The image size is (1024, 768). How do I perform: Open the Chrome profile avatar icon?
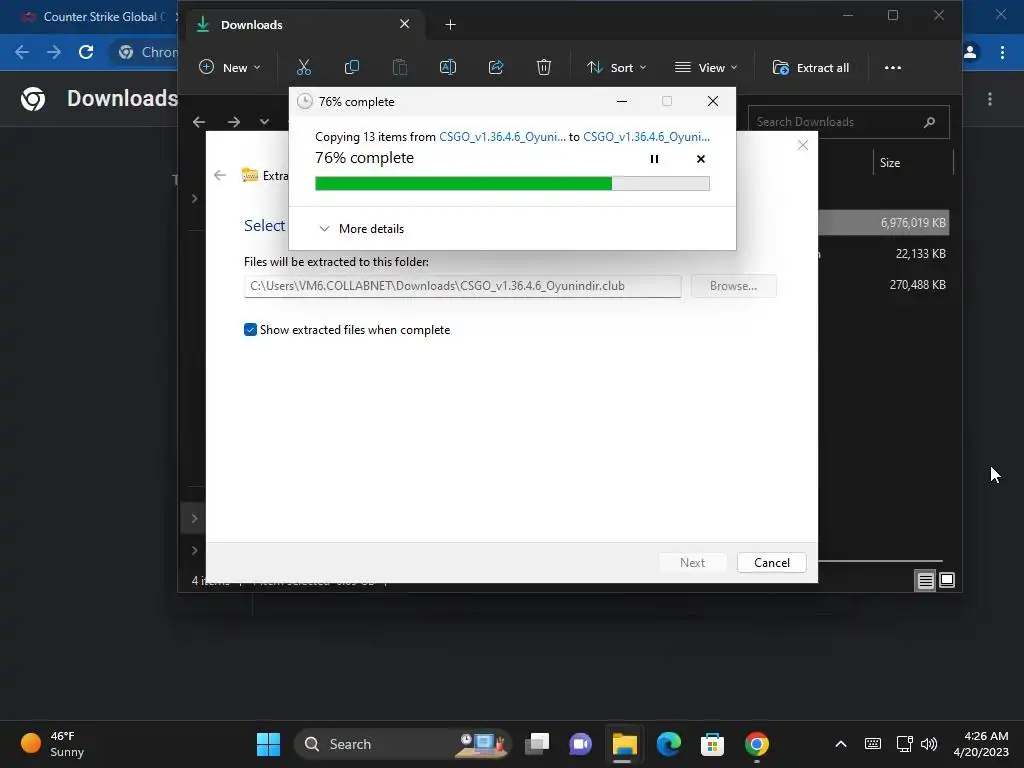(970, 52)
